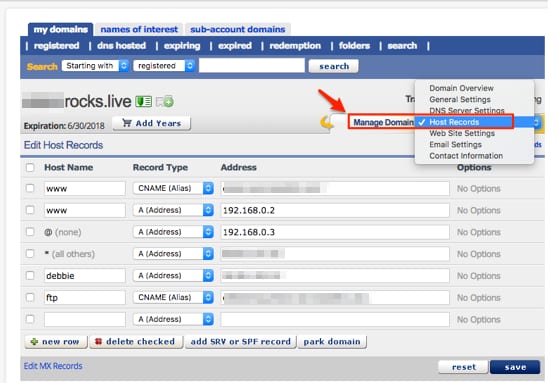558x386 pixels.
Task: Save the host record changes
Action: [515, 367]
